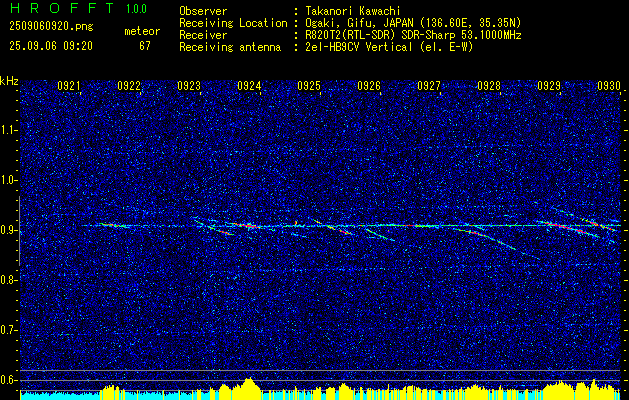Click frequency axis label 0.7

pos(8,330)
